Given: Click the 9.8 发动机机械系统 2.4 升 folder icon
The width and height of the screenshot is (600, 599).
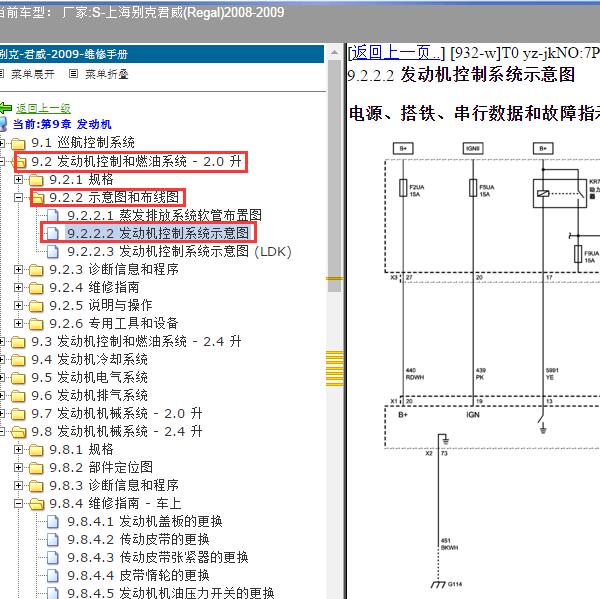Looking at the screenshot, I should 18,431.
